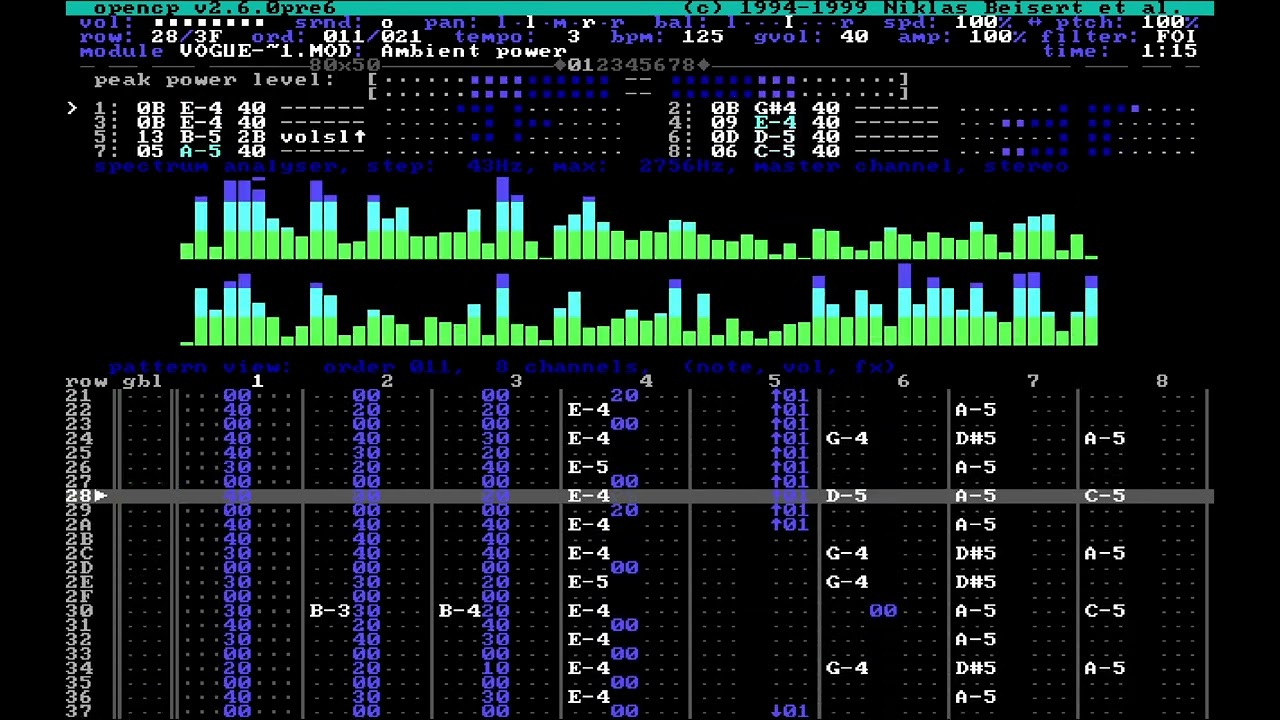The image size is (1280, 720).
Task: Click the pattern view order 011 title
Action: tap(502, 367)
